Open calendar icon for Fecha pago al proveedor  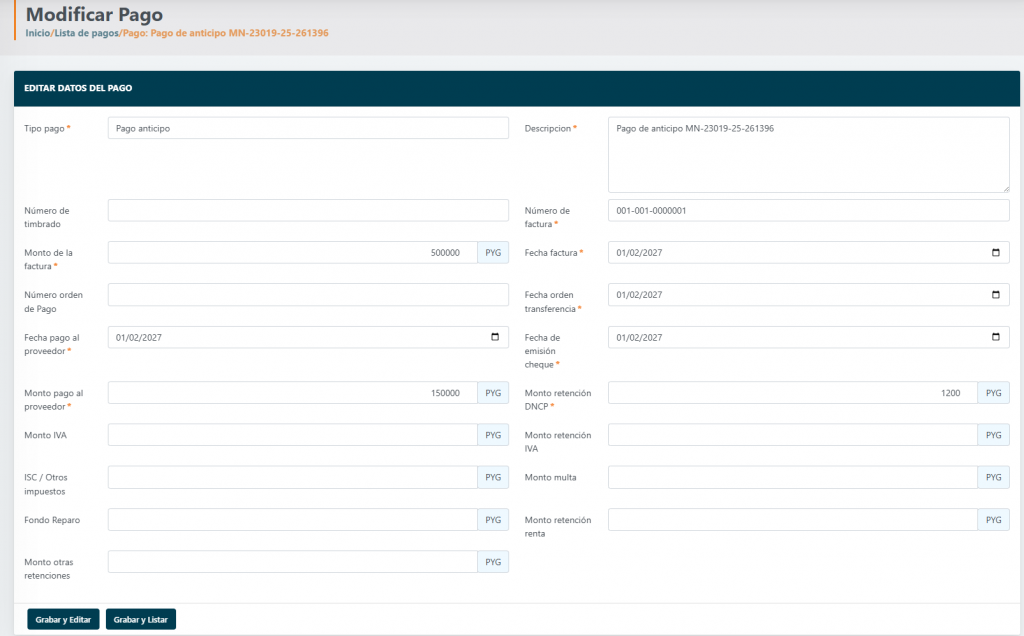(494, 338)
